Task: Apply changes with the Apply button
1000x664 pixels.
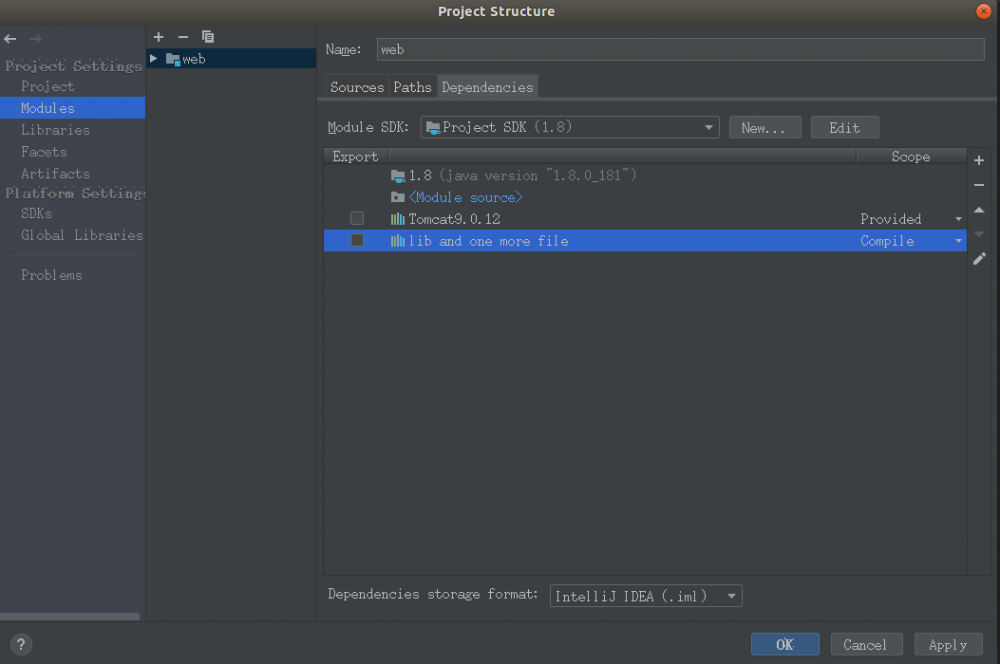Action: point(947,644)
